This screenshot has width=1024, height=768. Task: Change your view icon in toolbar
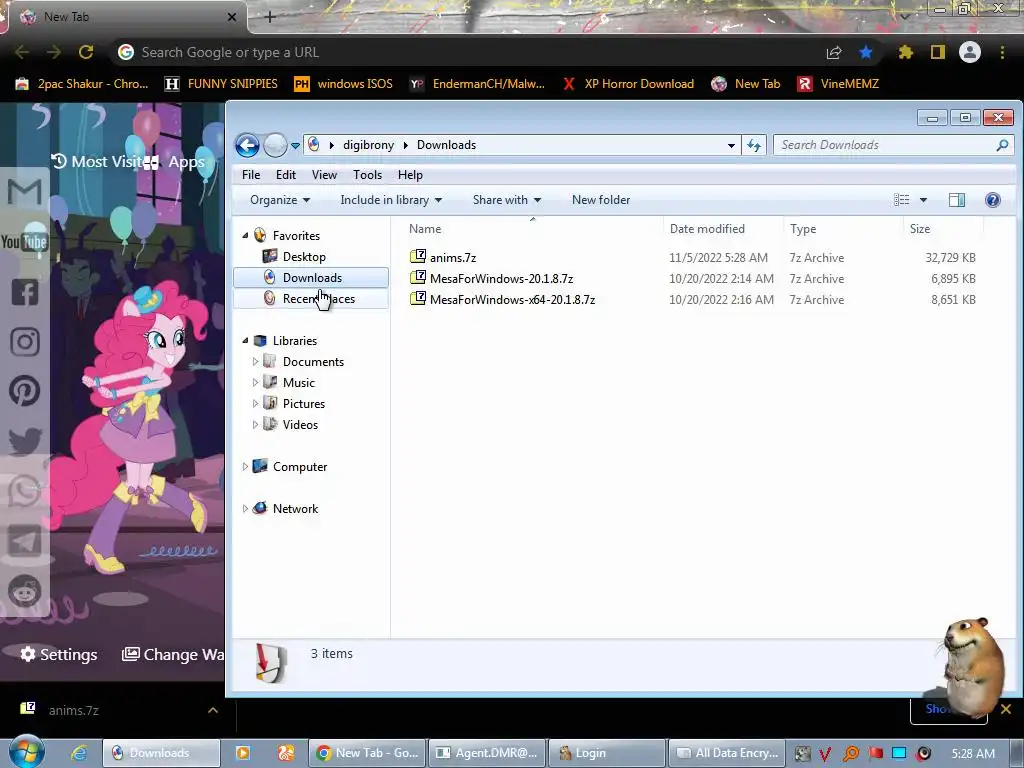coord(901,200)
